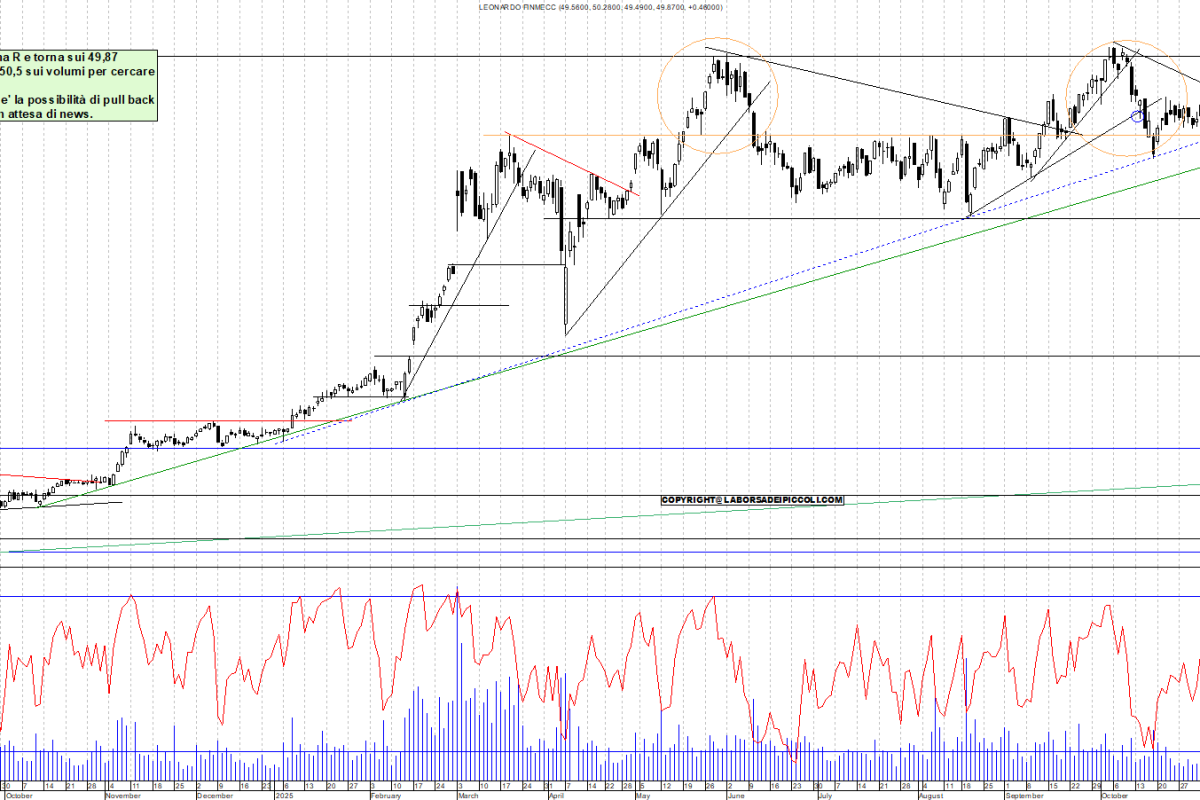Select the July label on the time axis
Viewport: 1200px width, 800px height.
824,796
